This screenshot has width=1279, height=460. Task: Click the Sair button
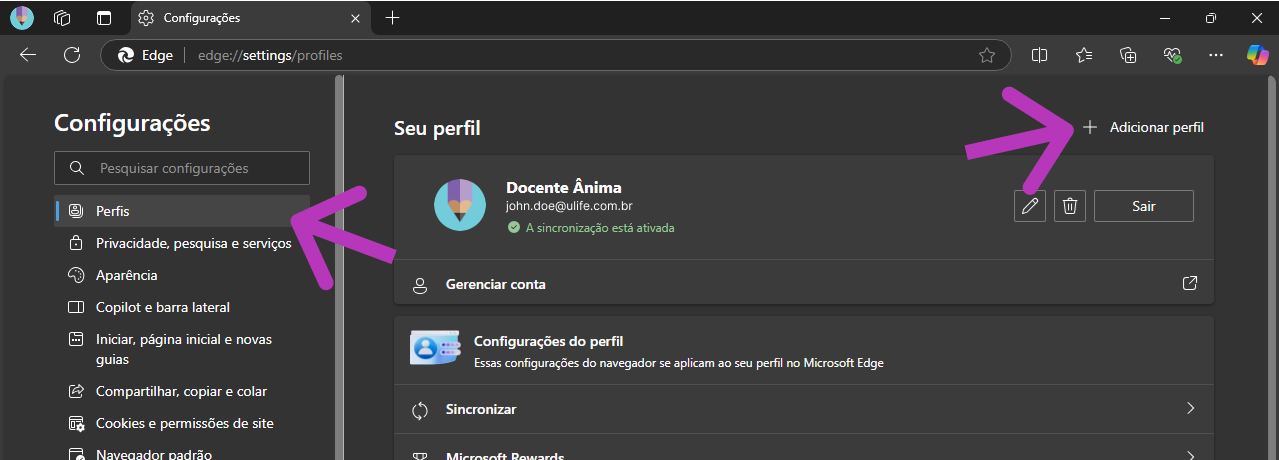click(x=1144, y=206)
